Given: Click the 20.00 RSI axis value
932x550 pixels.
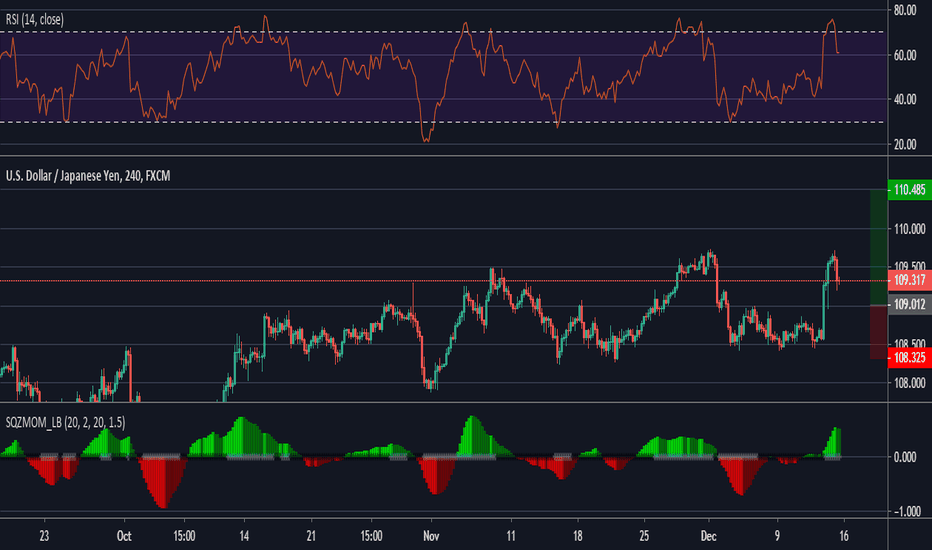Looking at the screenshot, I should pos(905,144).
